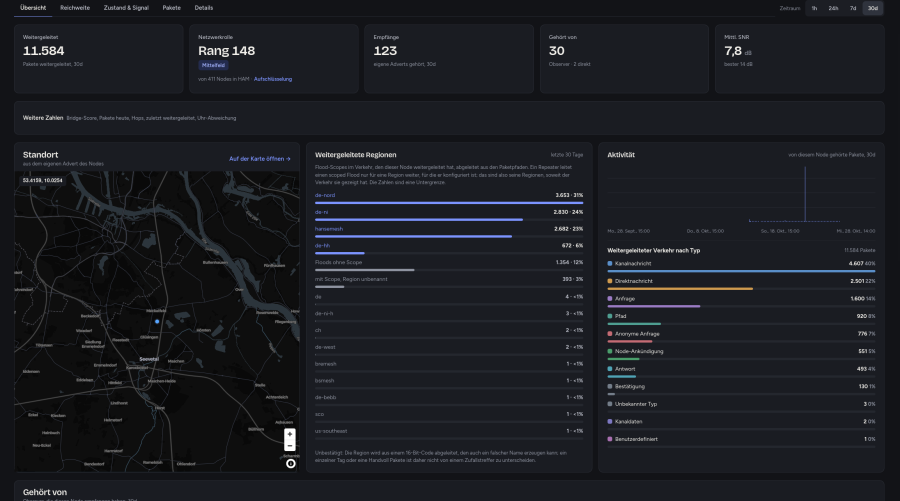Open the Aufschlüsselung link

pos(273,79)
